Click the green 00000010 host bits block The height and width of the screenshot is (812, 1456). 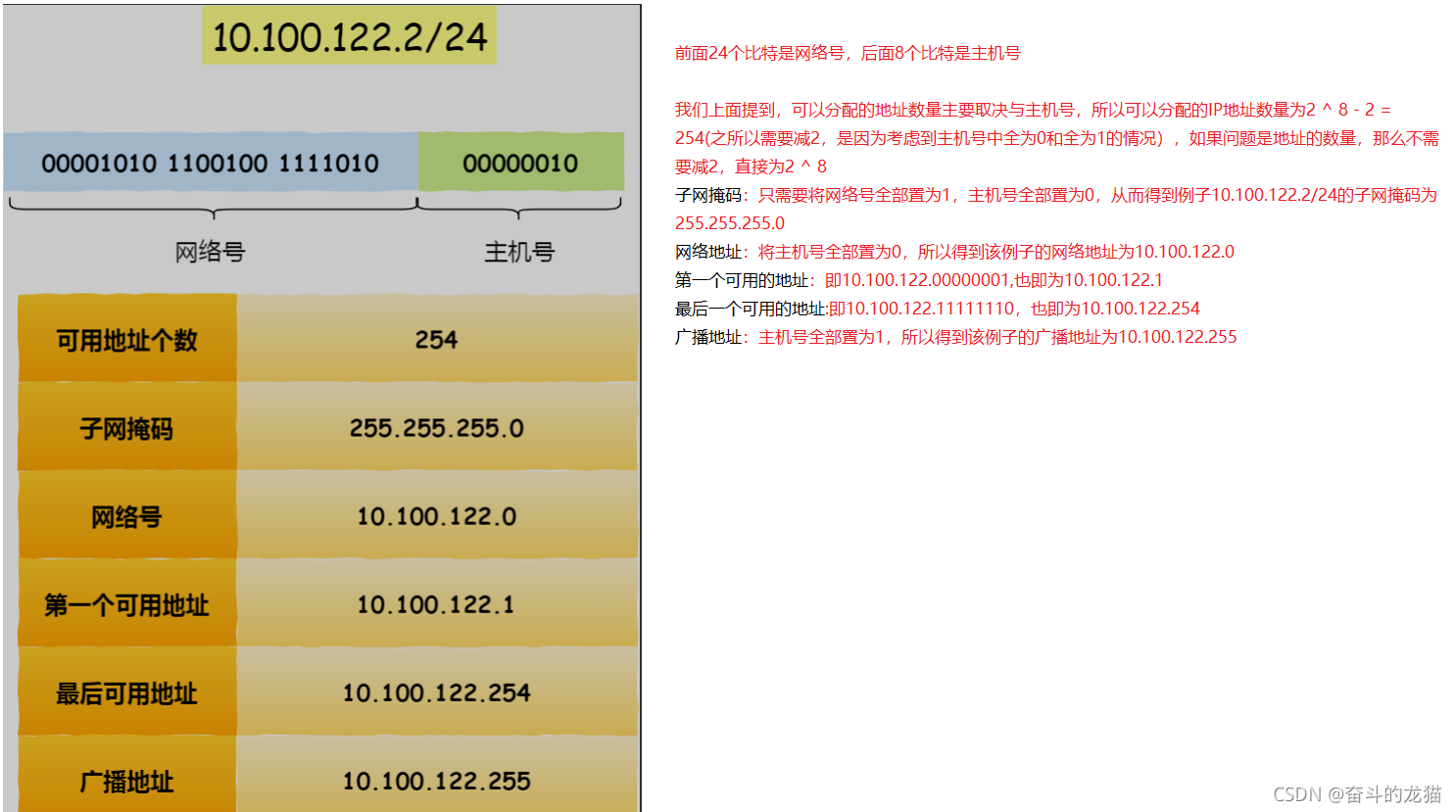point(520,163)
